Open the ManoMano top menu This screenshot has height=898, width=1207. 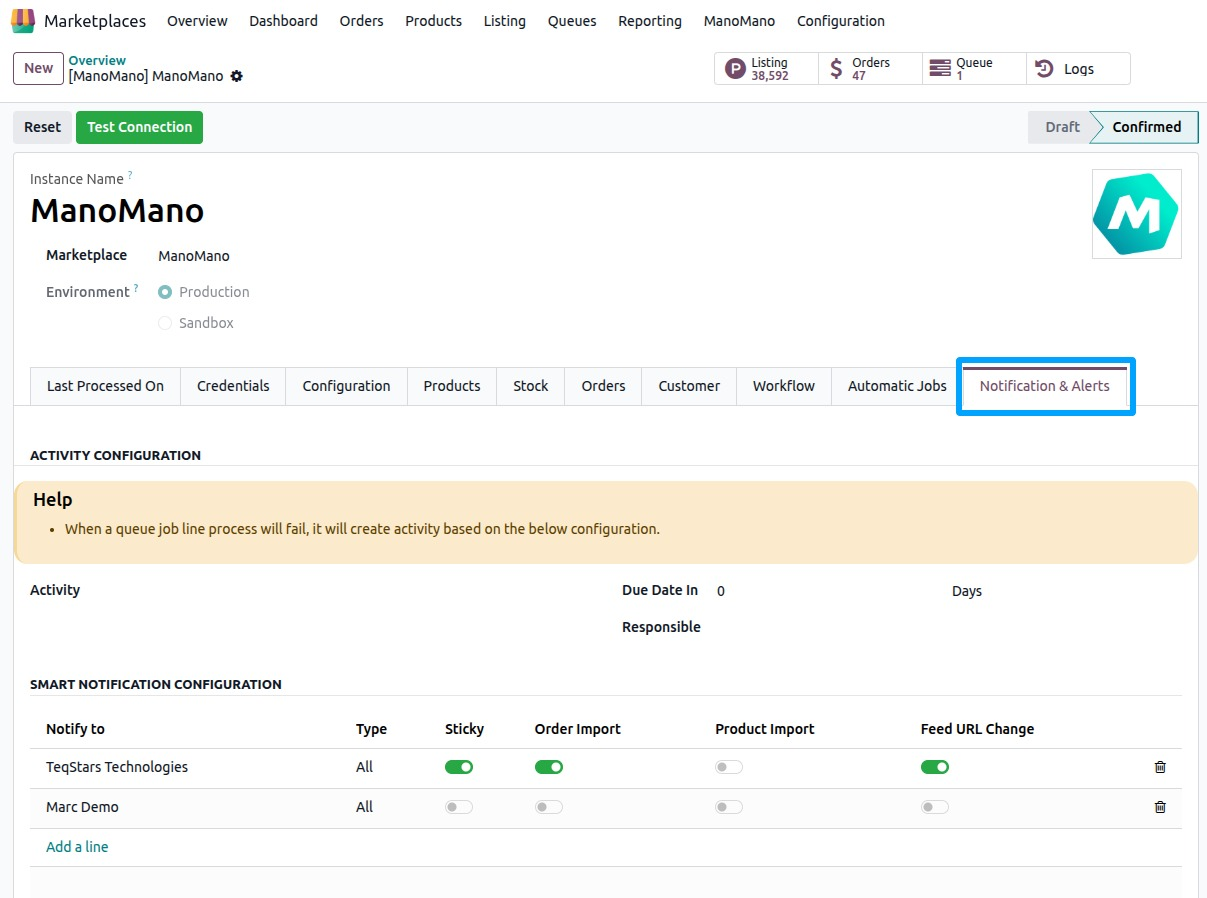pos(739,21)
